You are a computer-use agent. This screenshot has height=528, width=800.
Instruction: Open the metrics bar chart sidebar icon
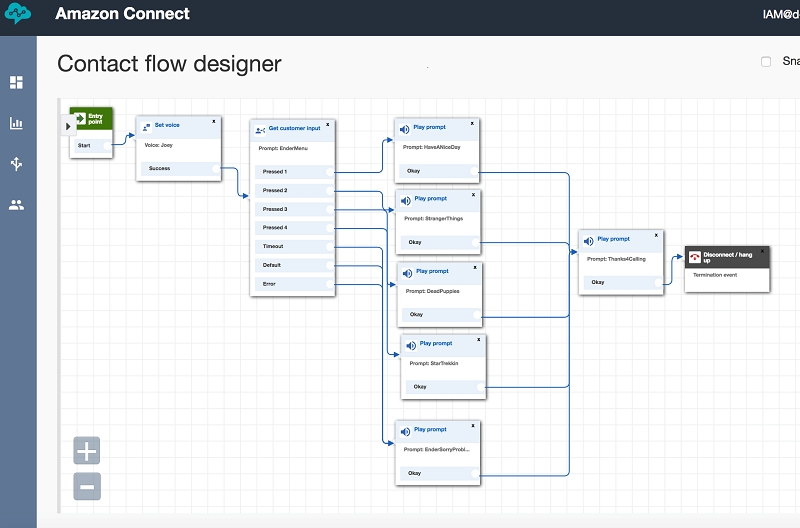(x=16, y=123)
